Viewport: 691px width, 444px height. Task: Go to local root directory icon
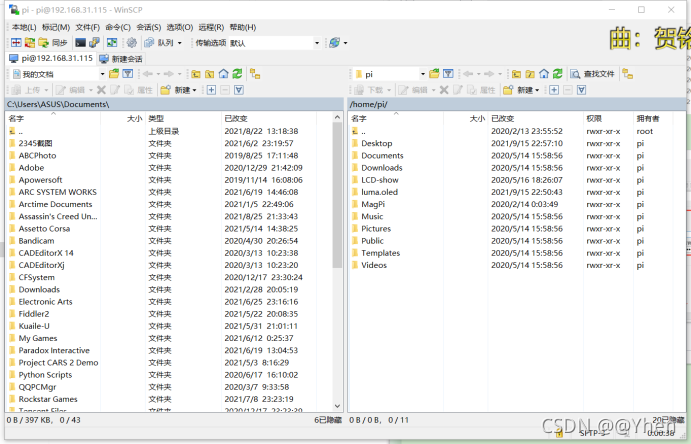pyautogui.click(x=210, y=74)
